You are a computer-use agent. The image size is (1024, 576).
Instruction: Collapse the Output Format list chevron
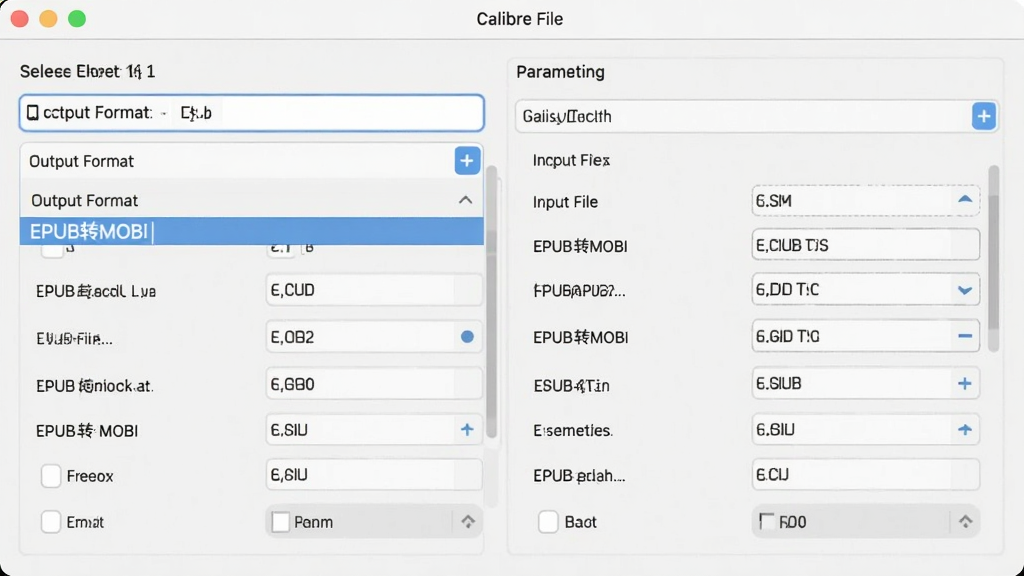click(465, 200)
